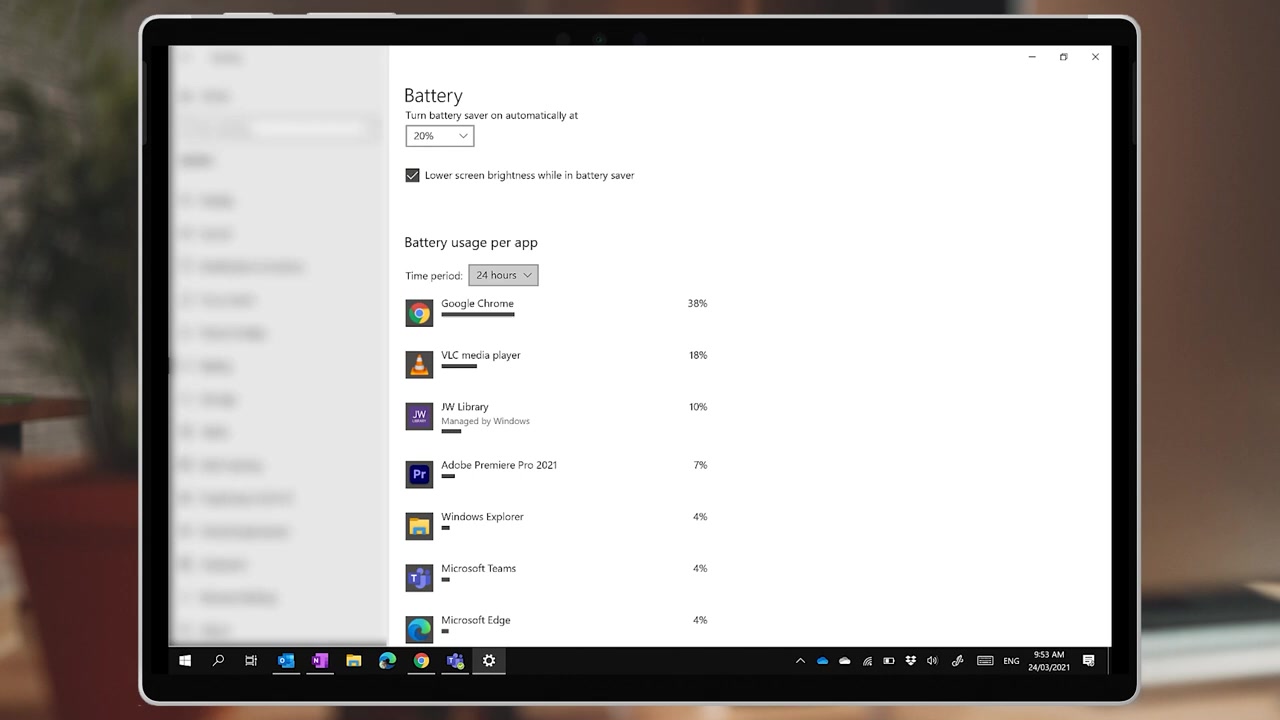Click the Adobe Premiere Pro icon
The image size is (1280, 720).
click(x=419, y=474)
